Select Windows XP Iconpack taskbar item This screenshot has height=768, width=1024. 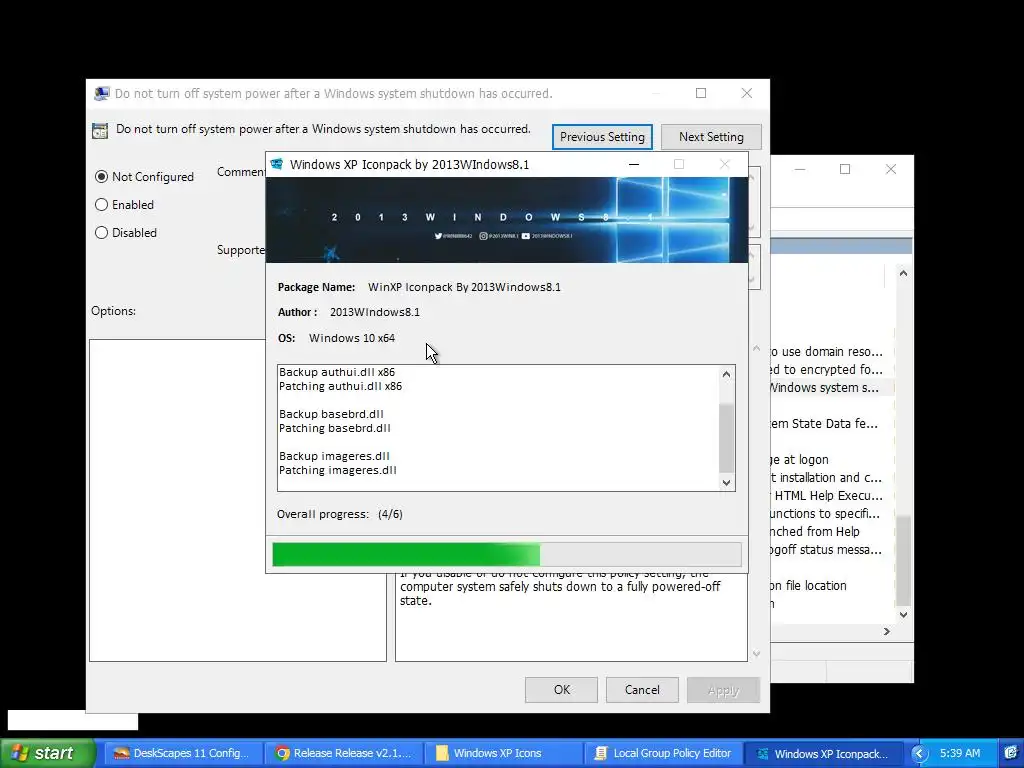coord(823,753)
